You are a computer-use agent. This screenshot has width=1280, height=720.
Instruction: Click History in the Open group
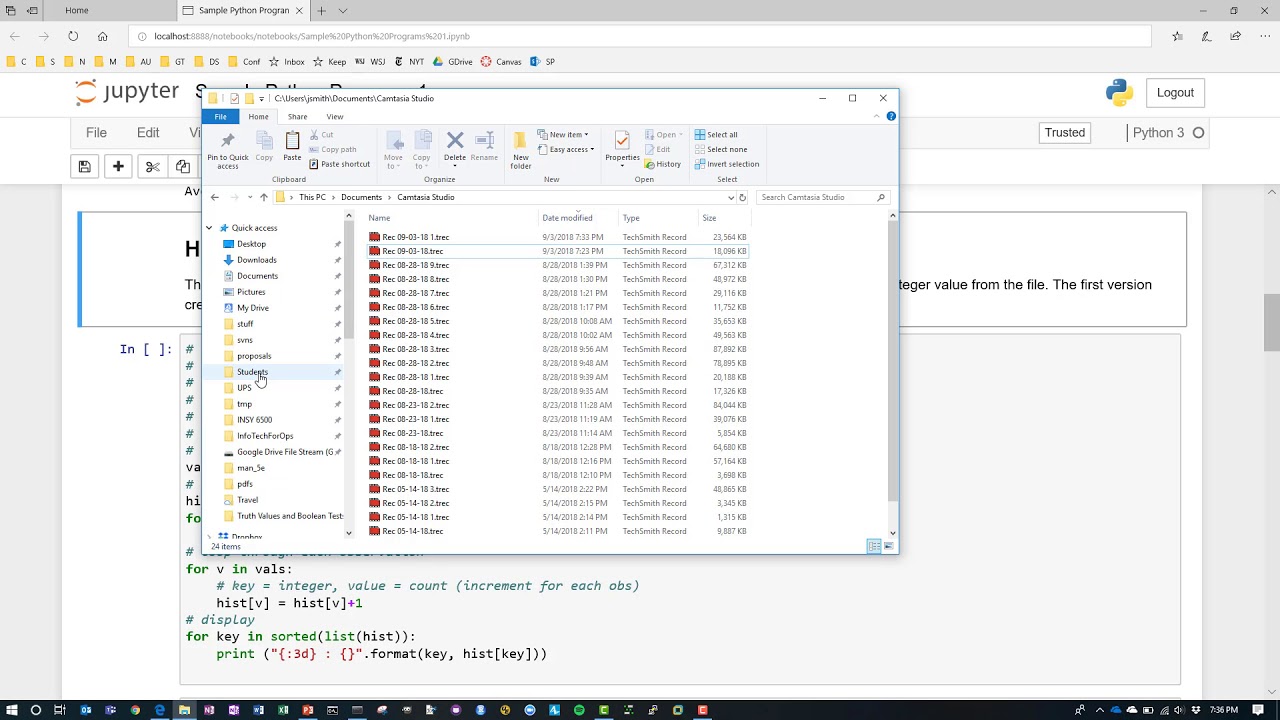coord(663,164)
